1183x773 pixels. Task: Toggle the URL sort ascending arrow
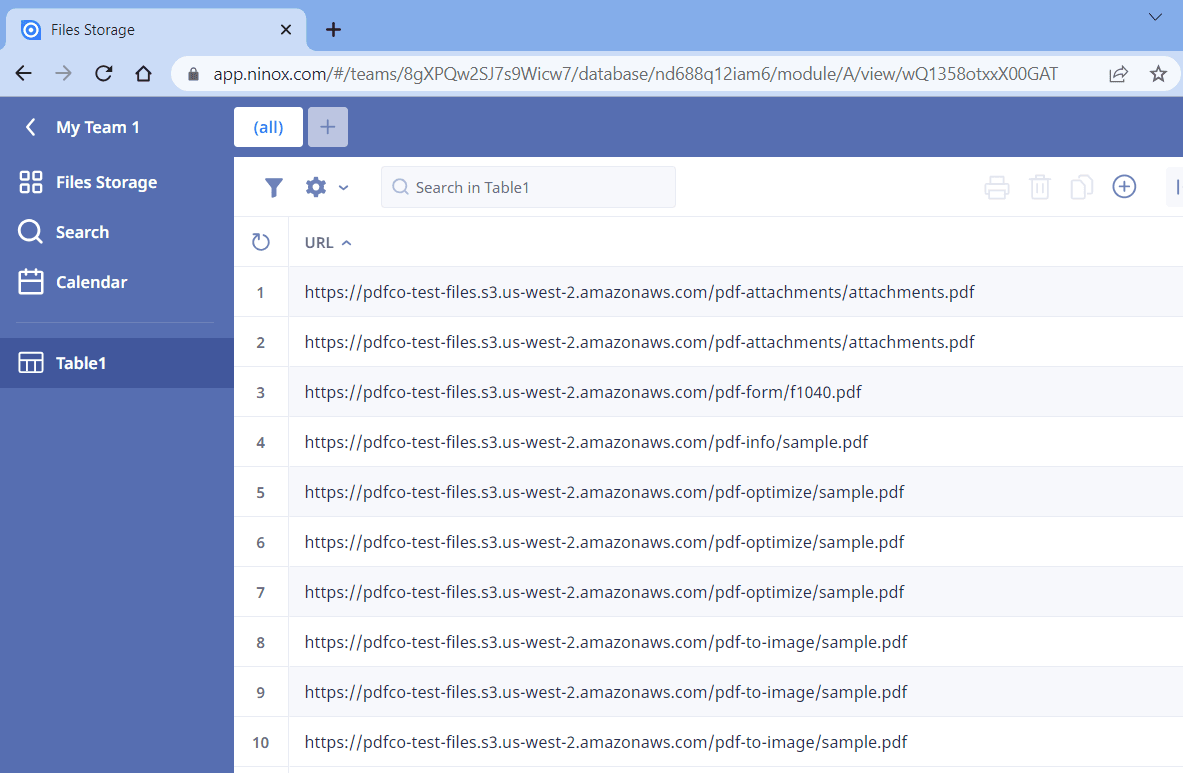[x=347, y=243]
